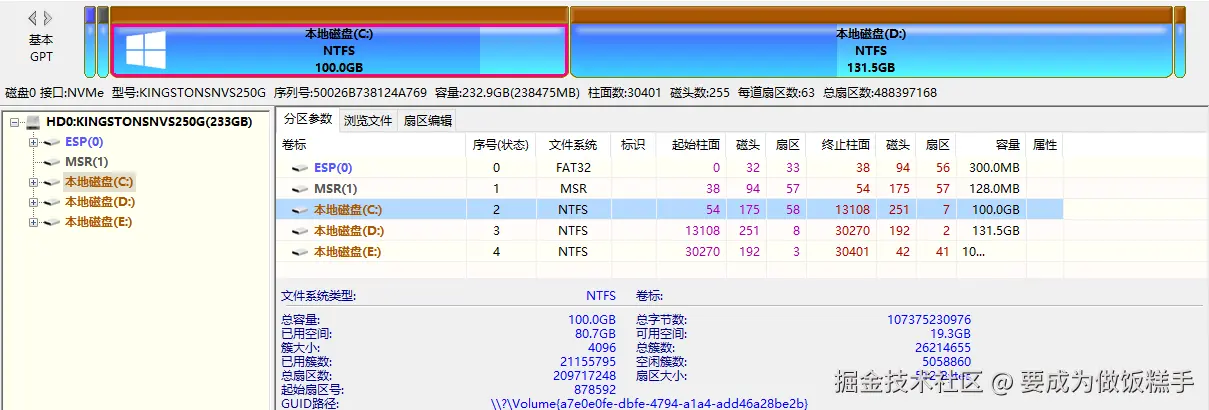Click 型号:KINGSTONSNVS250G in the disk info line
1209x410 pixels.
[x=189, y=93]
